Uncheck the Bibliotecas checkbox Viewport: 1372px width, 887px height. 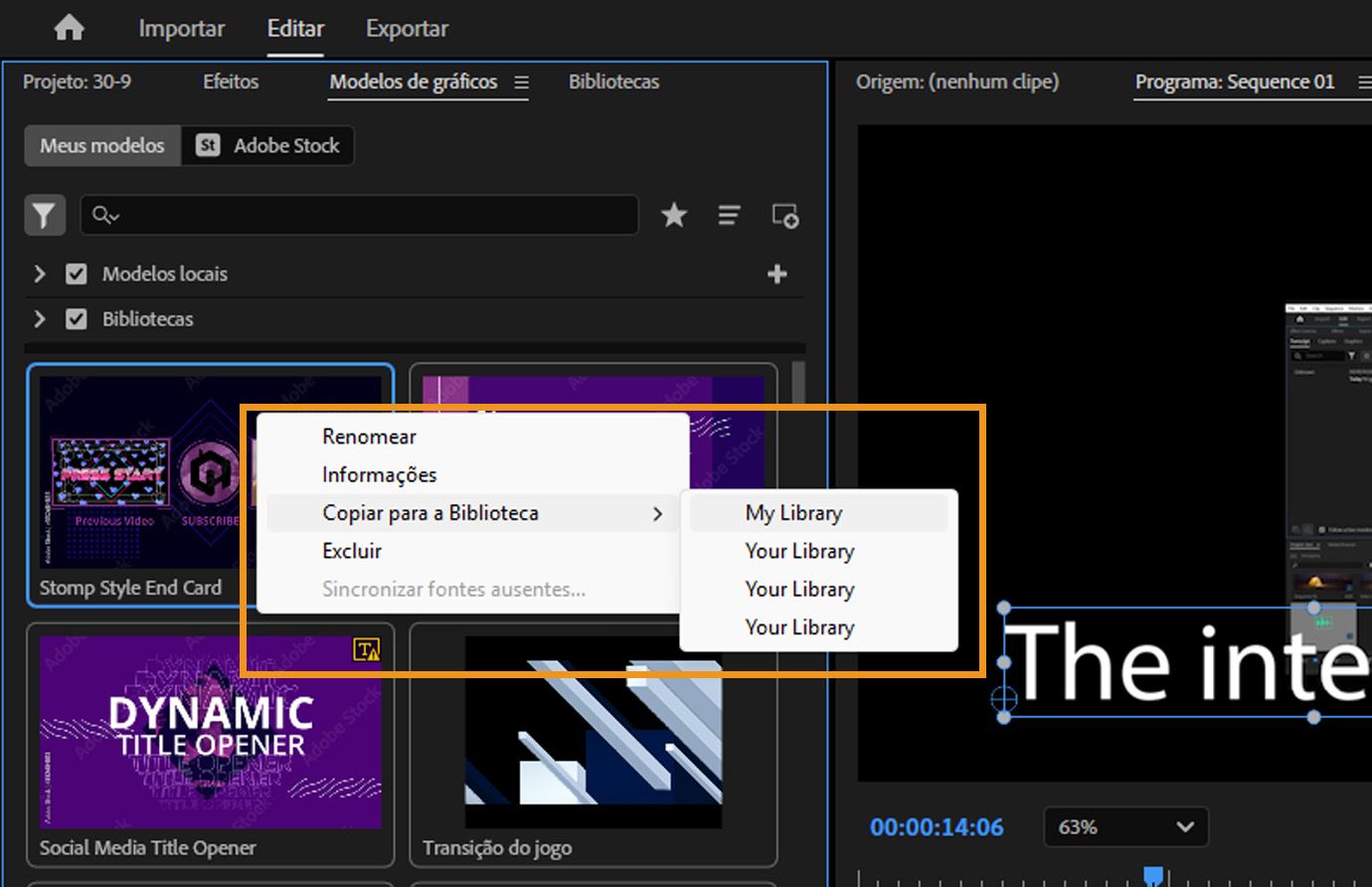tap(77, 319)
